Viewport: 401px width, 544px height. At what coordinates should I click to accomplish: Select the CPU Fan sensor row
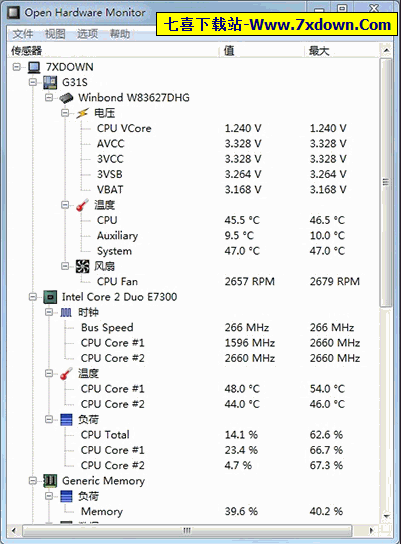click(x=194, y=281)
